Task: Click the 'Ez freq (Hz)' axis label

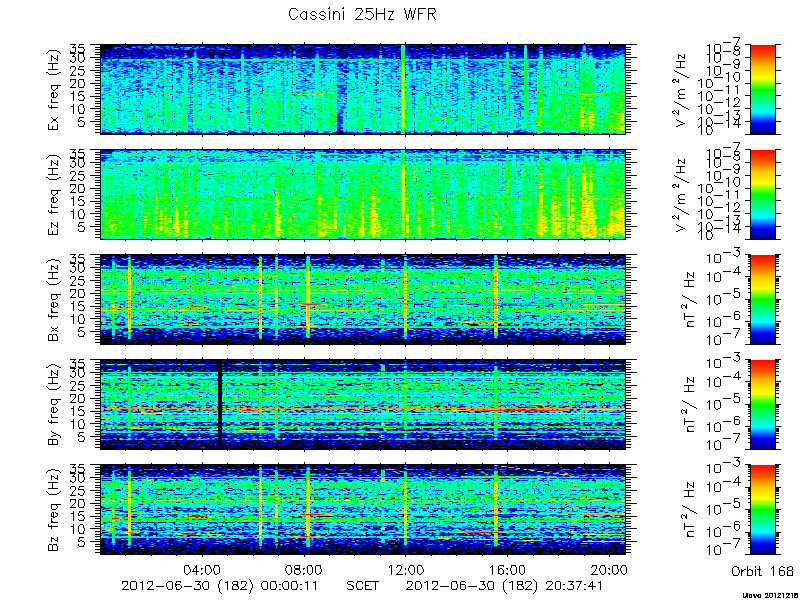Action: pyautogui.click(x=54, y=194)
